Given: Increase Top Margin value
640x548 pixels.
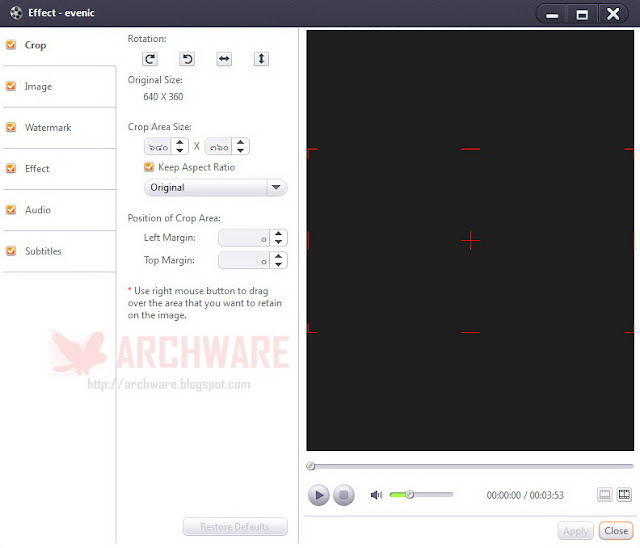Looking at the screenshot, I should (x=278, y=256).
